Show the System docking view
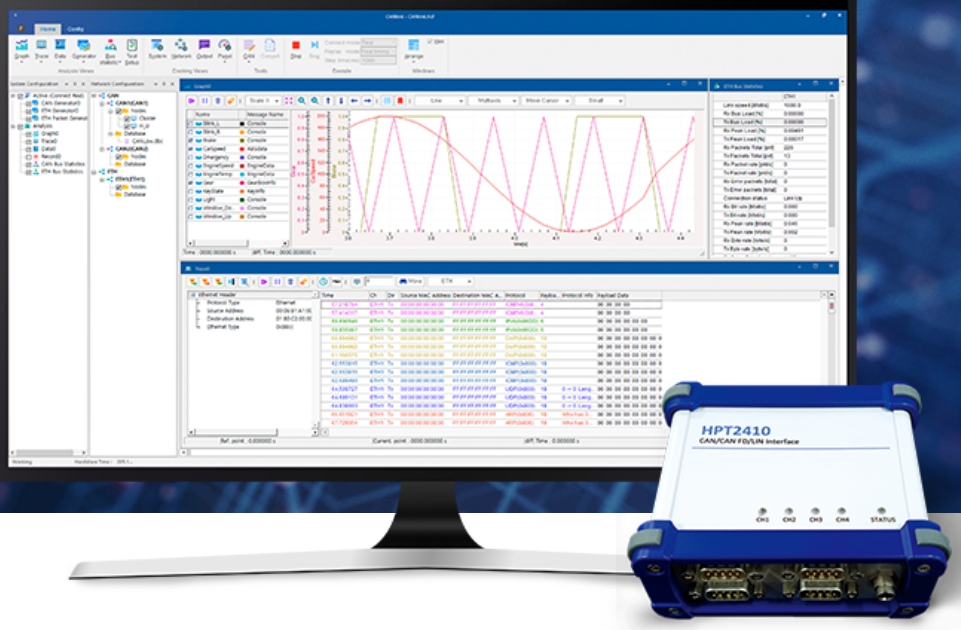This screenshot has width=961, height=630. [158, 49]
